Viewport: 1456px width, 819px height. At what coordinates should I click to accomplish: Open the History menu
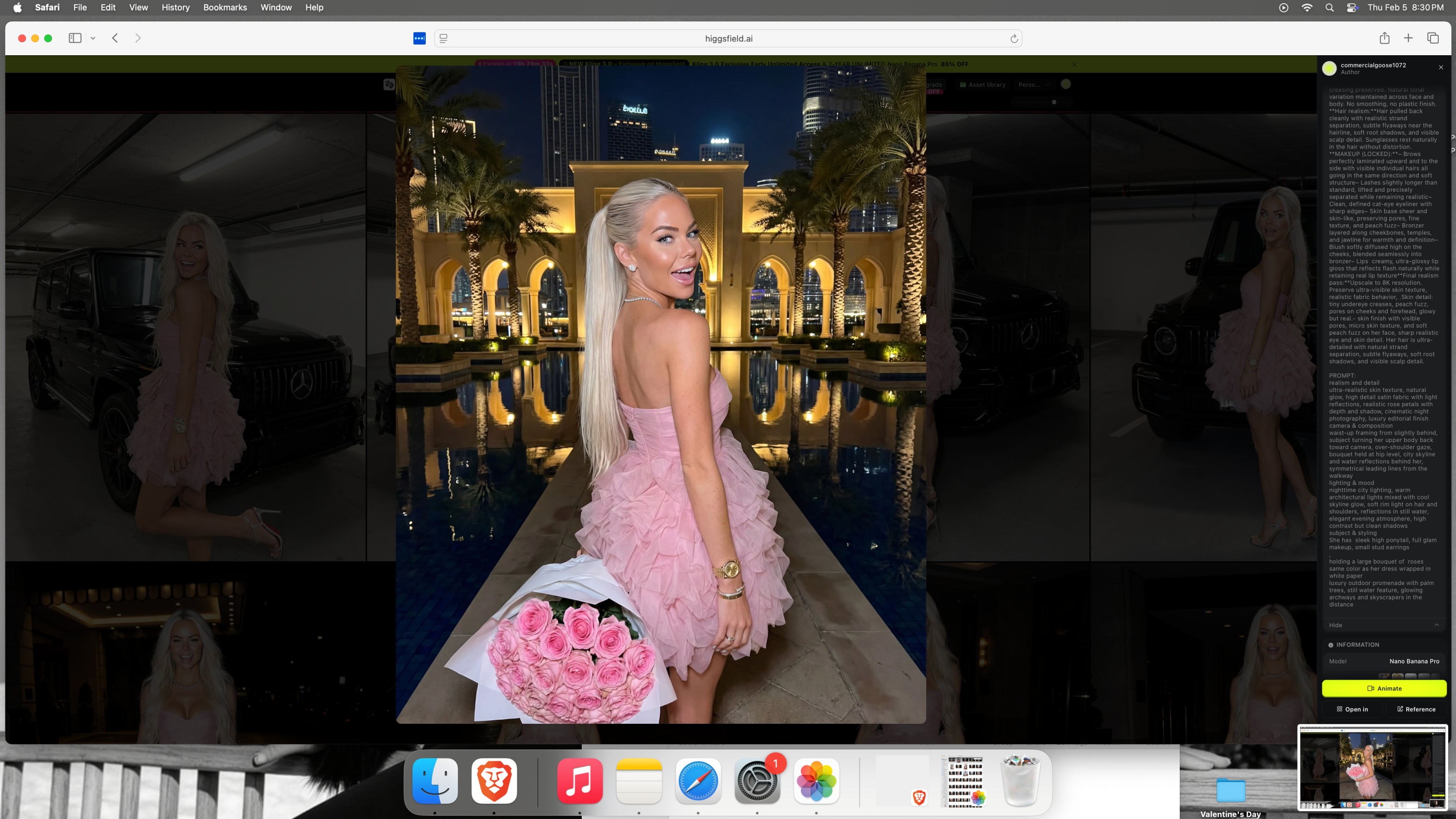[175, 7]
